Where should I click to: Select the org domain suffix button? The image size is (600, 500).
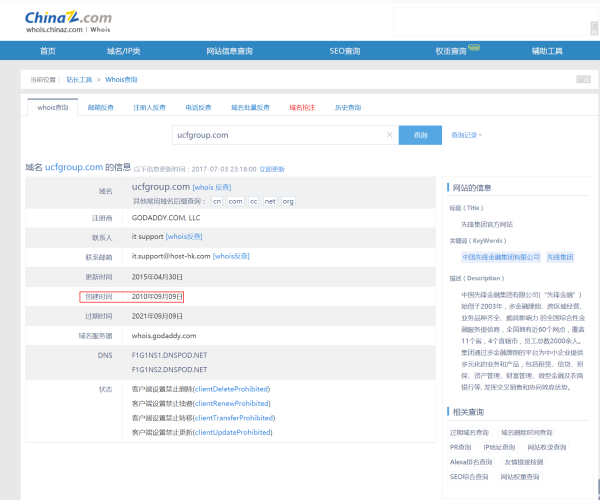[x=288, y=201]
